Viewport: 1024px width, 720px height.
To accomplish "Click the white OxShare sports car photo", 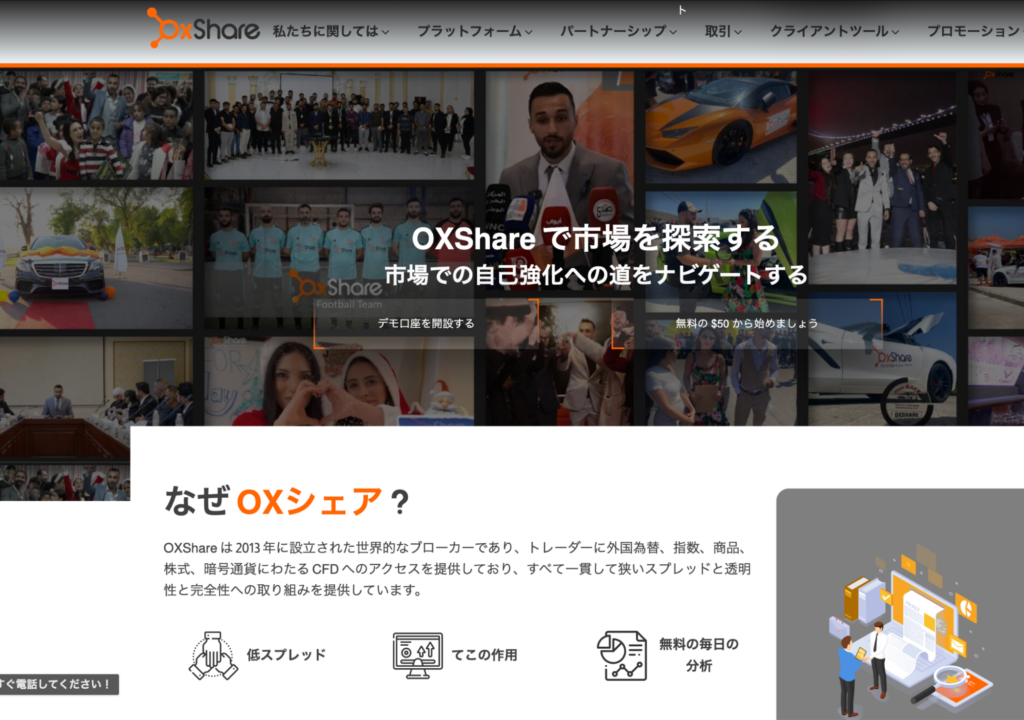I will (882, 359).
